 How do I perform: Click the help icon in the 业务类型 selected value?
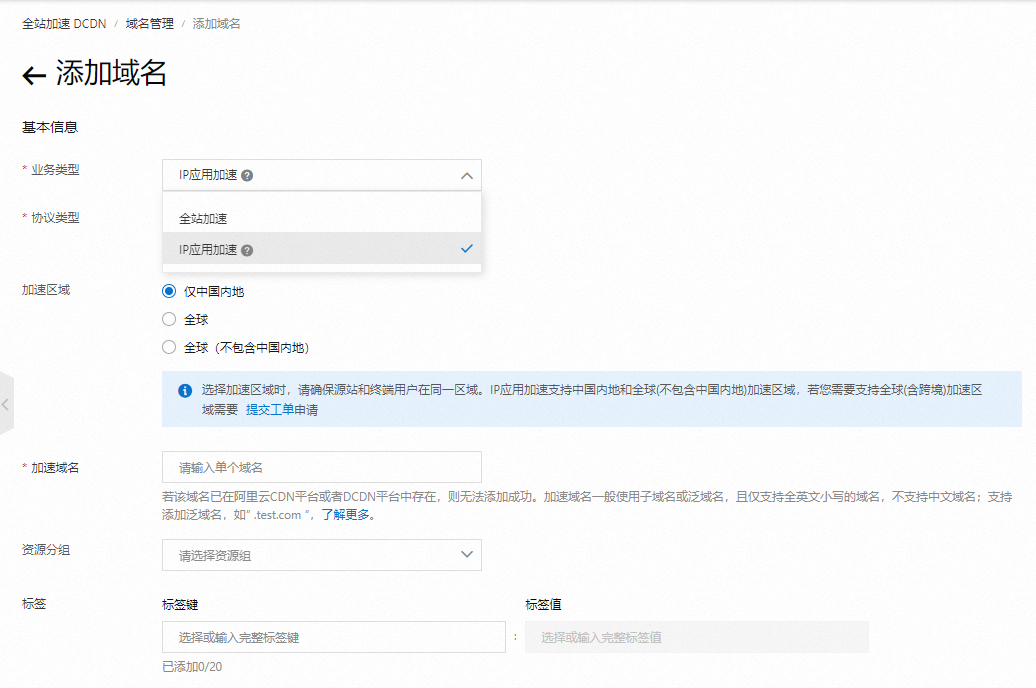tap(247, 176)
